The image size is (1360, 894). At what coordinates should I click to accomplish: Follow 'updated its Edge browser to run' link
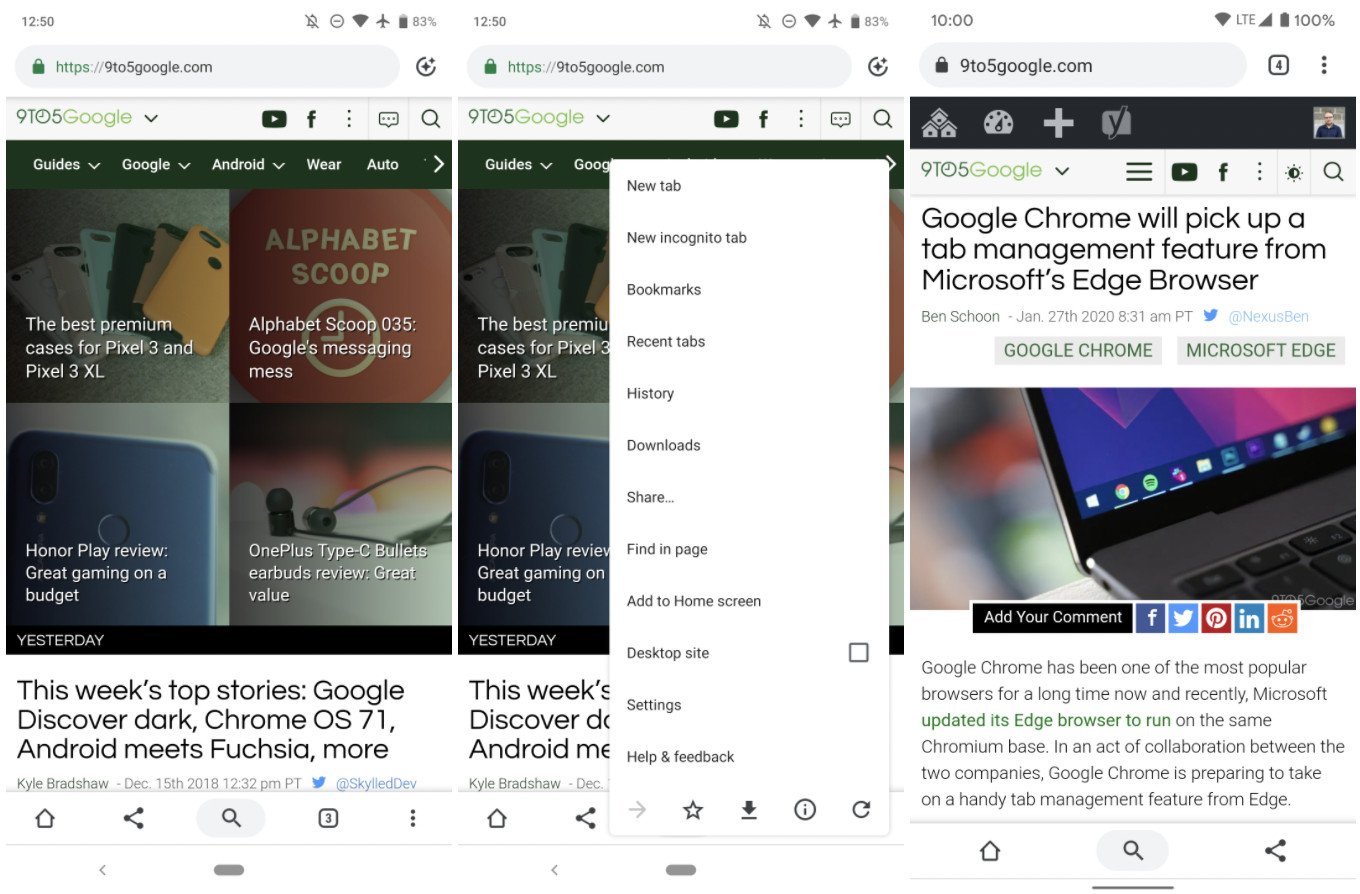click(x=1046, y=720)
